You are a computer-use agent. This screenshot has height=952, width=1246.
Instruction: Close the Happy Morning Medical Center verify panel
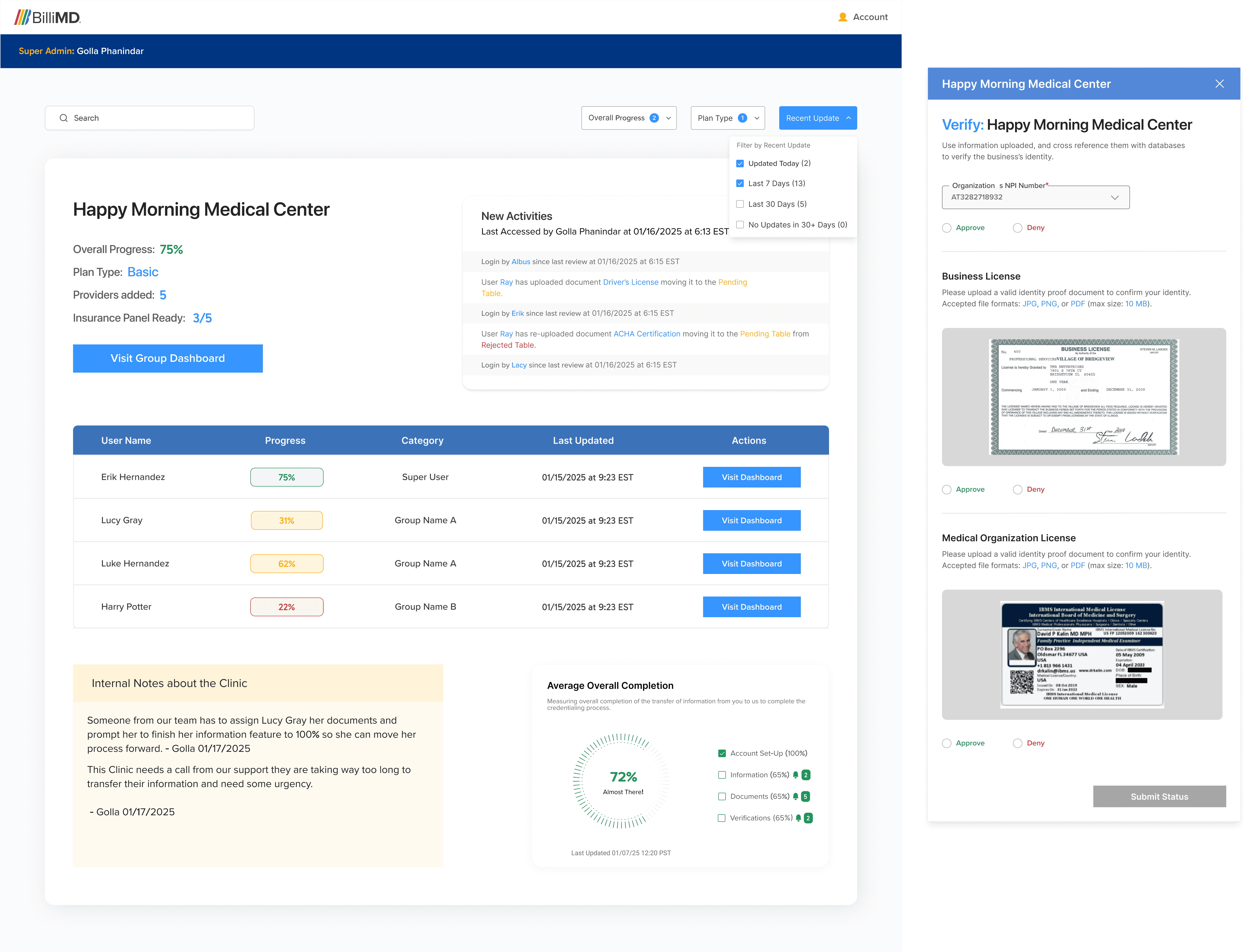pos(1219,83)
